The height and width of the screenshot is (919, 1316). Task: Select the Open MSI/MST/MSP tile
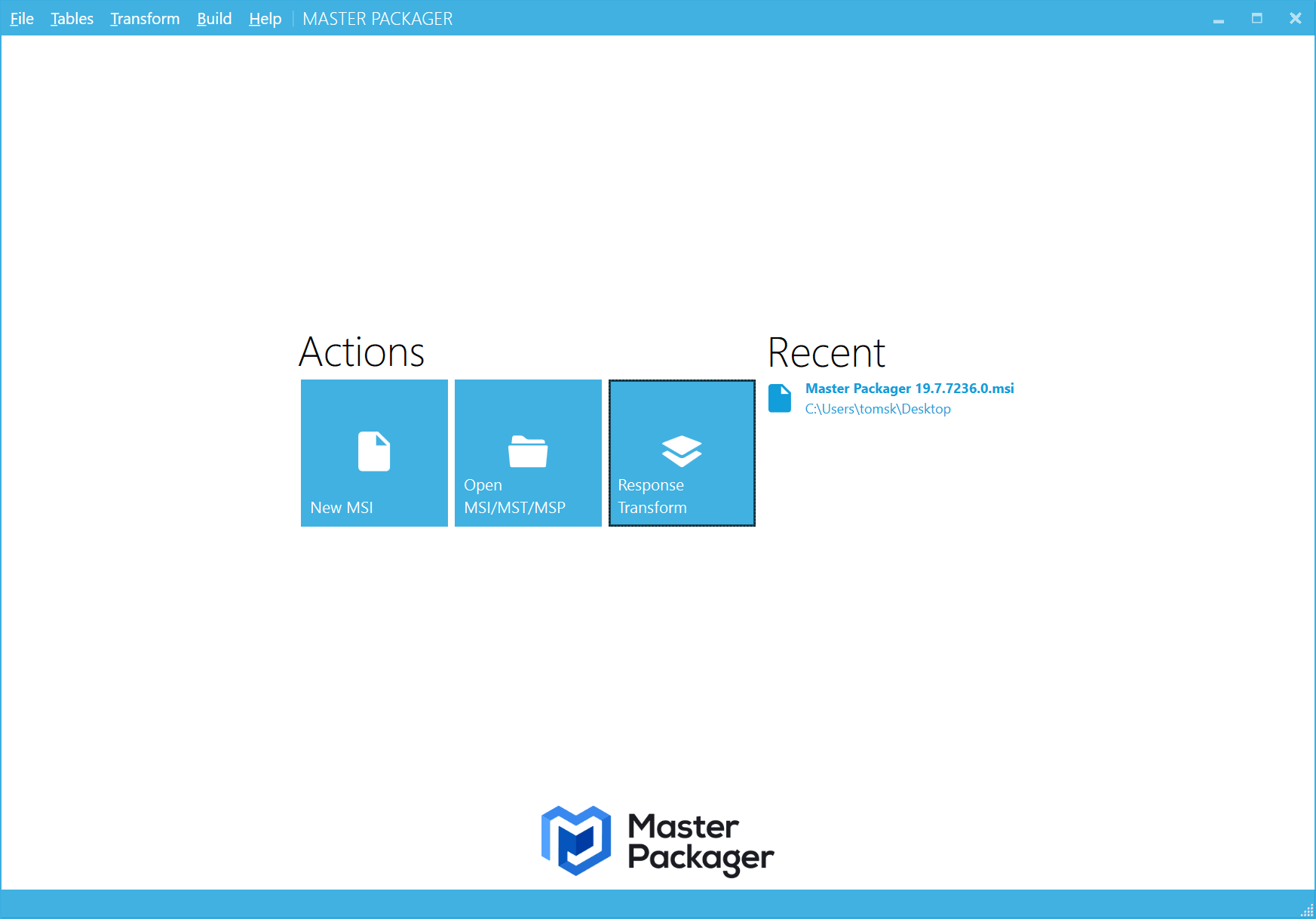click(528, 453)
